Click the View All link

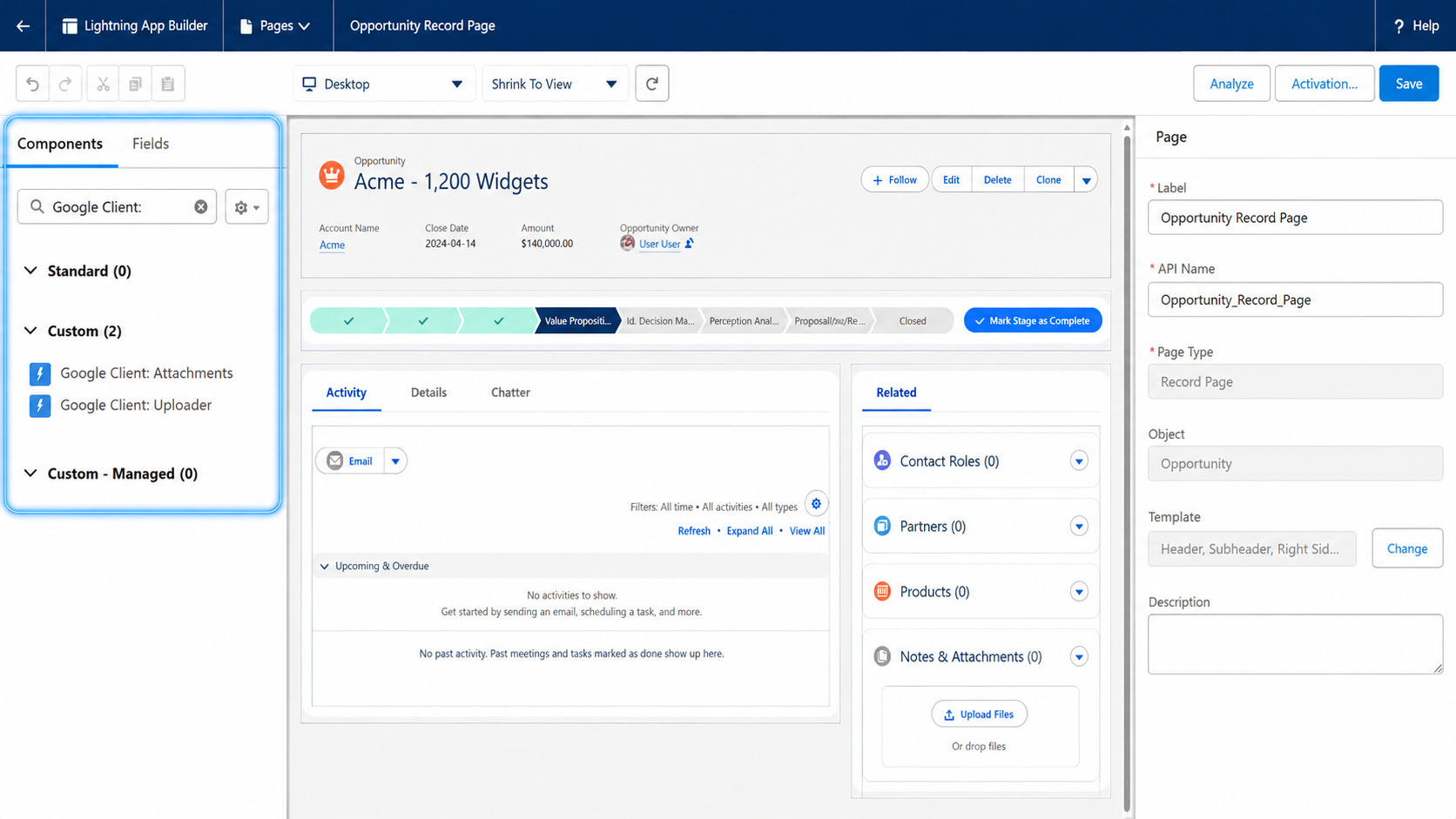pyautogui.click(x=807, y=531)
